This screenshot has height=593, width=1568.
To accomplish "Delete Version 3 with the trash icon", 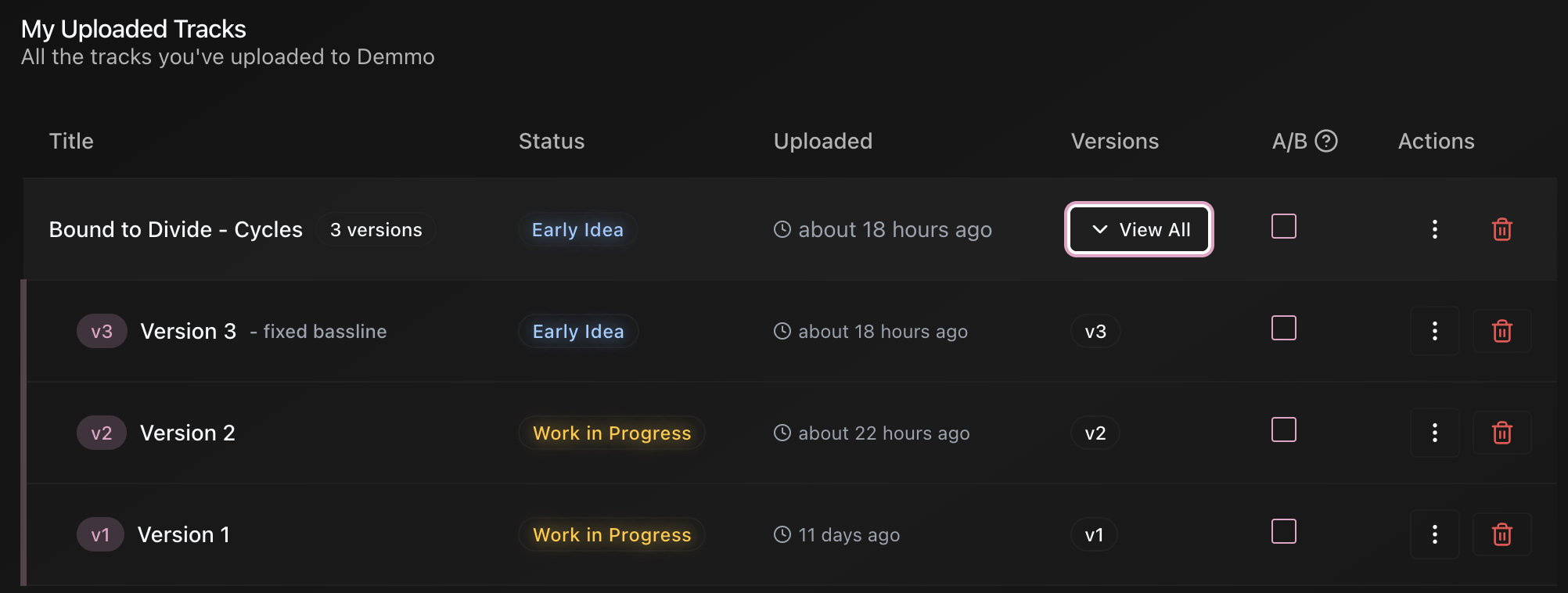I will 1501,331.
